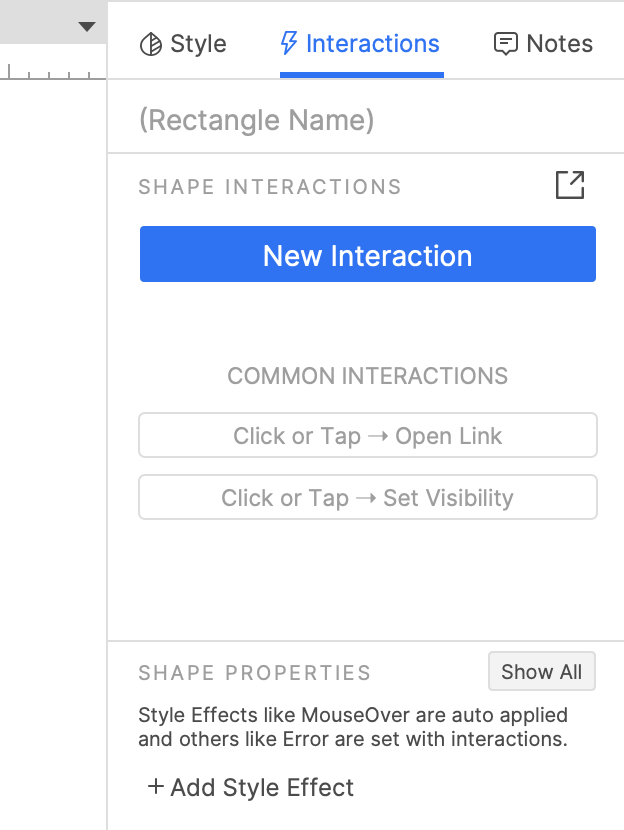Open the Notes tab label
Viewport: 624px width, 830px height.
[x=559, y=44]
